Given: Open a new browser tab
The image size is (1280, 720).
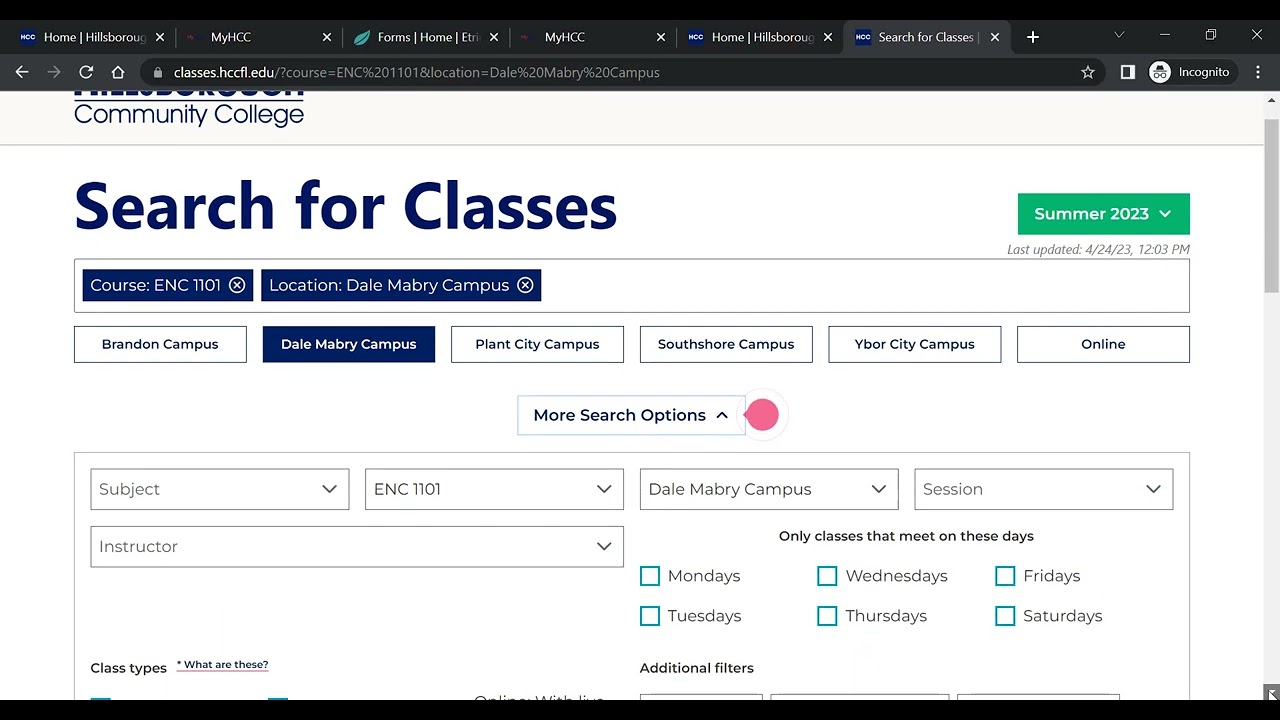Looking at the screenshot, I should coord(1033,37).
